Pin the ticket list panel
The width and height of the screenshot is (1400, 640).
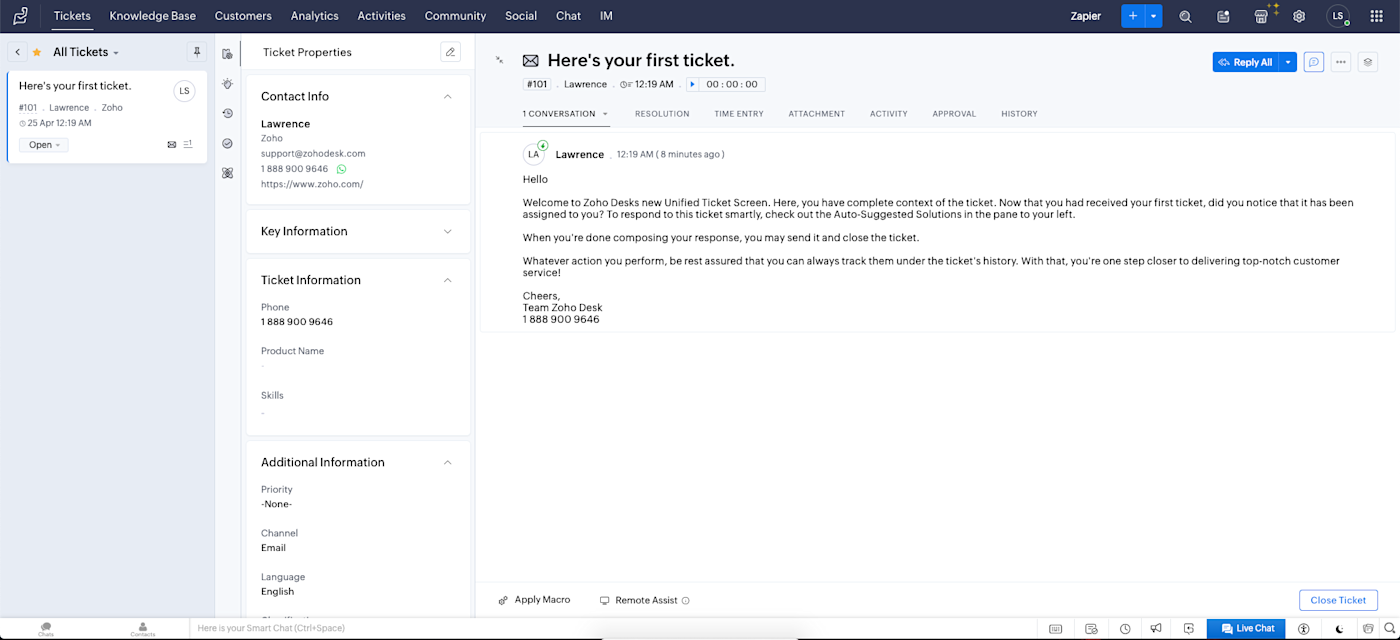click(x=197, y=52)
